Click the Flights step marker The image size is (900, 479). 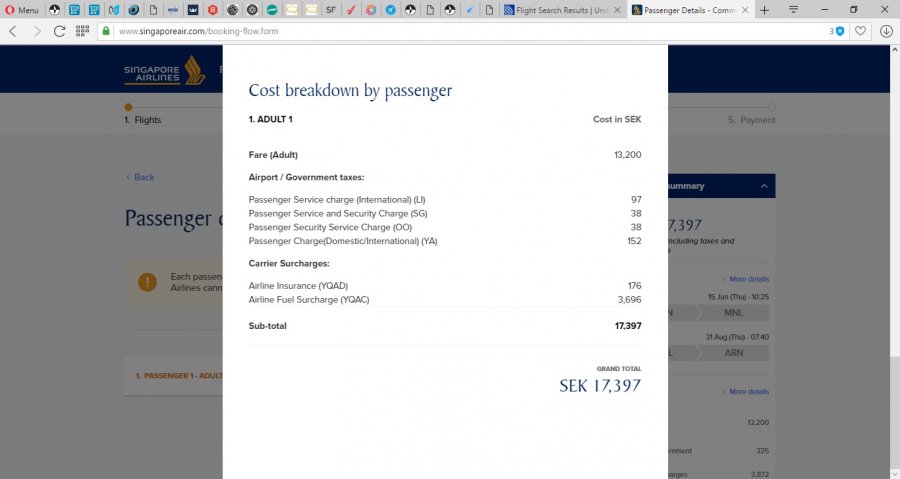[x=128, y=107]
